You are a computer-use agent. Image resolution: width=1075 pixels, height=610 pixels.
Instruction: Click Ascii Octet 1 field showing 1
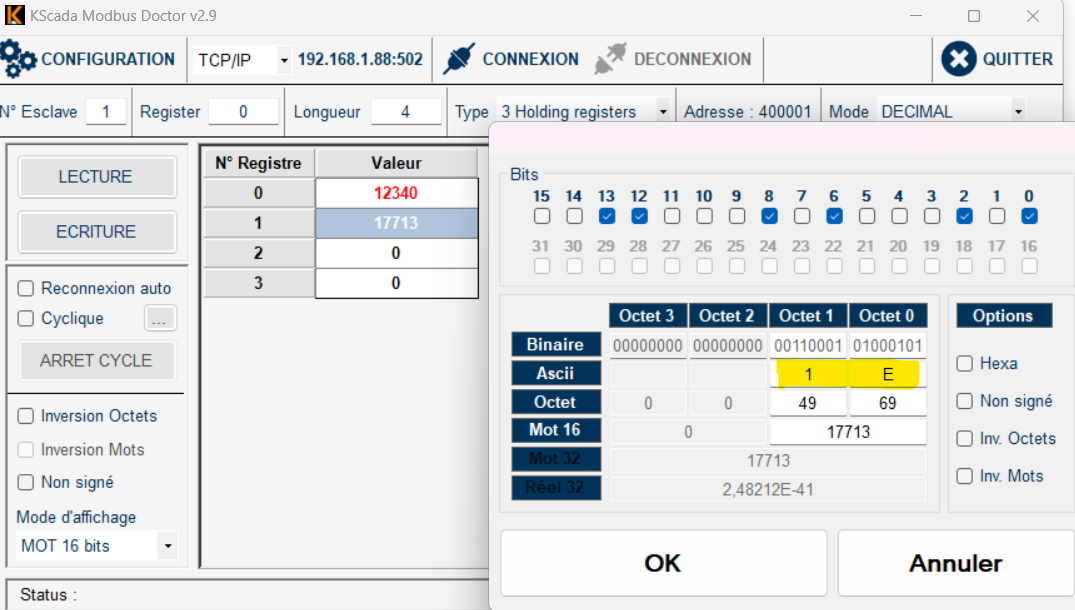808,374
